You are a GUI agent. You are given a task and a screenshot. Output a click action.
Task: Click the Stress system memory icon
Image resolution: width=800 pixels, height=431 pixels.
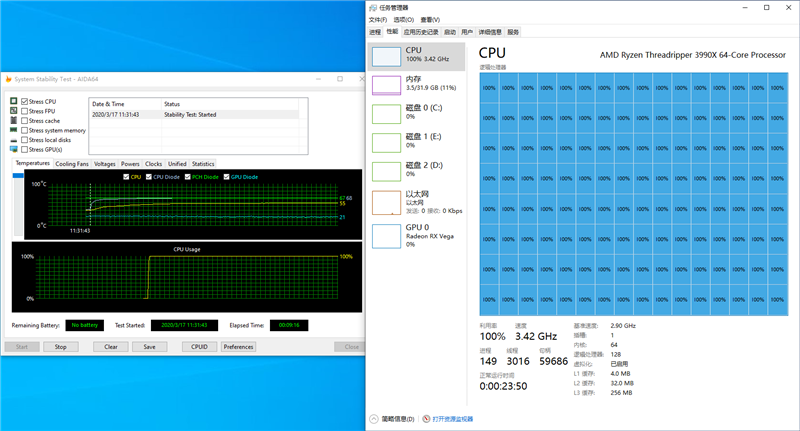point(14,130)
